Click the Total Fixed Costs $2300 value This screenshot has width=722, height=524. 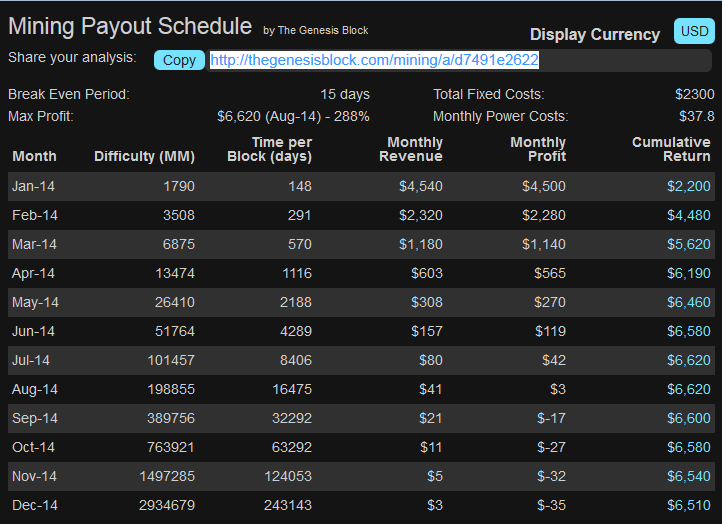point(695,94)
